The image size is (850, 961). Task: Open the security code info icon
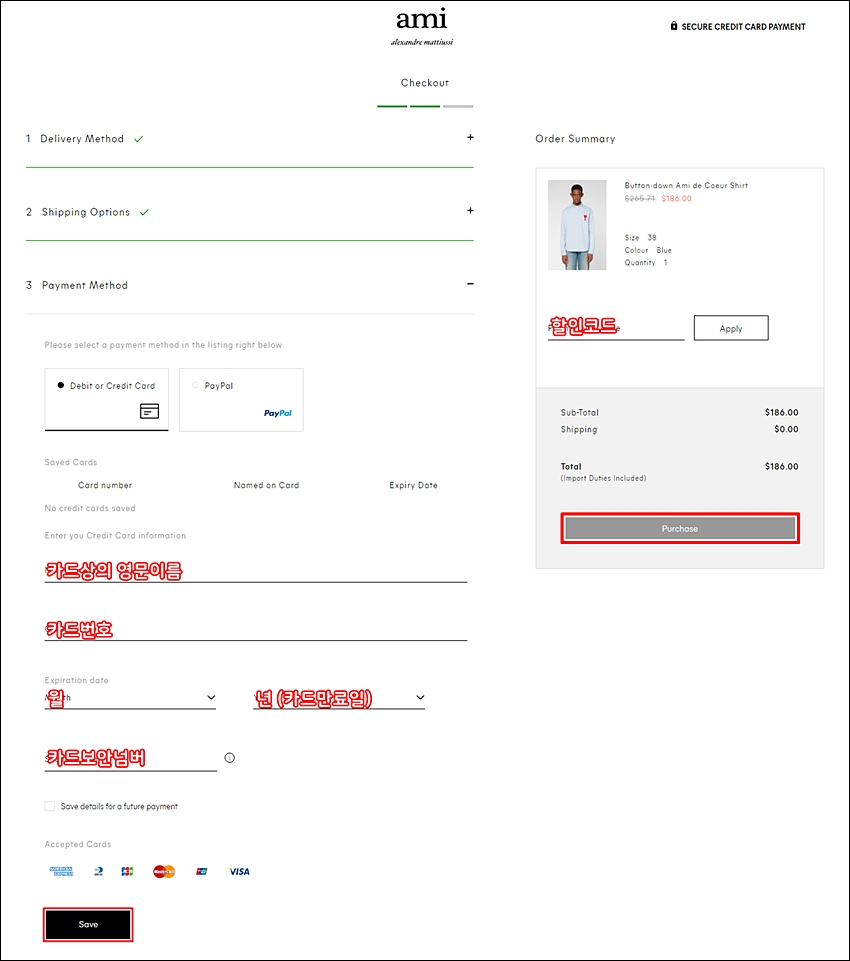coord(229,758)
